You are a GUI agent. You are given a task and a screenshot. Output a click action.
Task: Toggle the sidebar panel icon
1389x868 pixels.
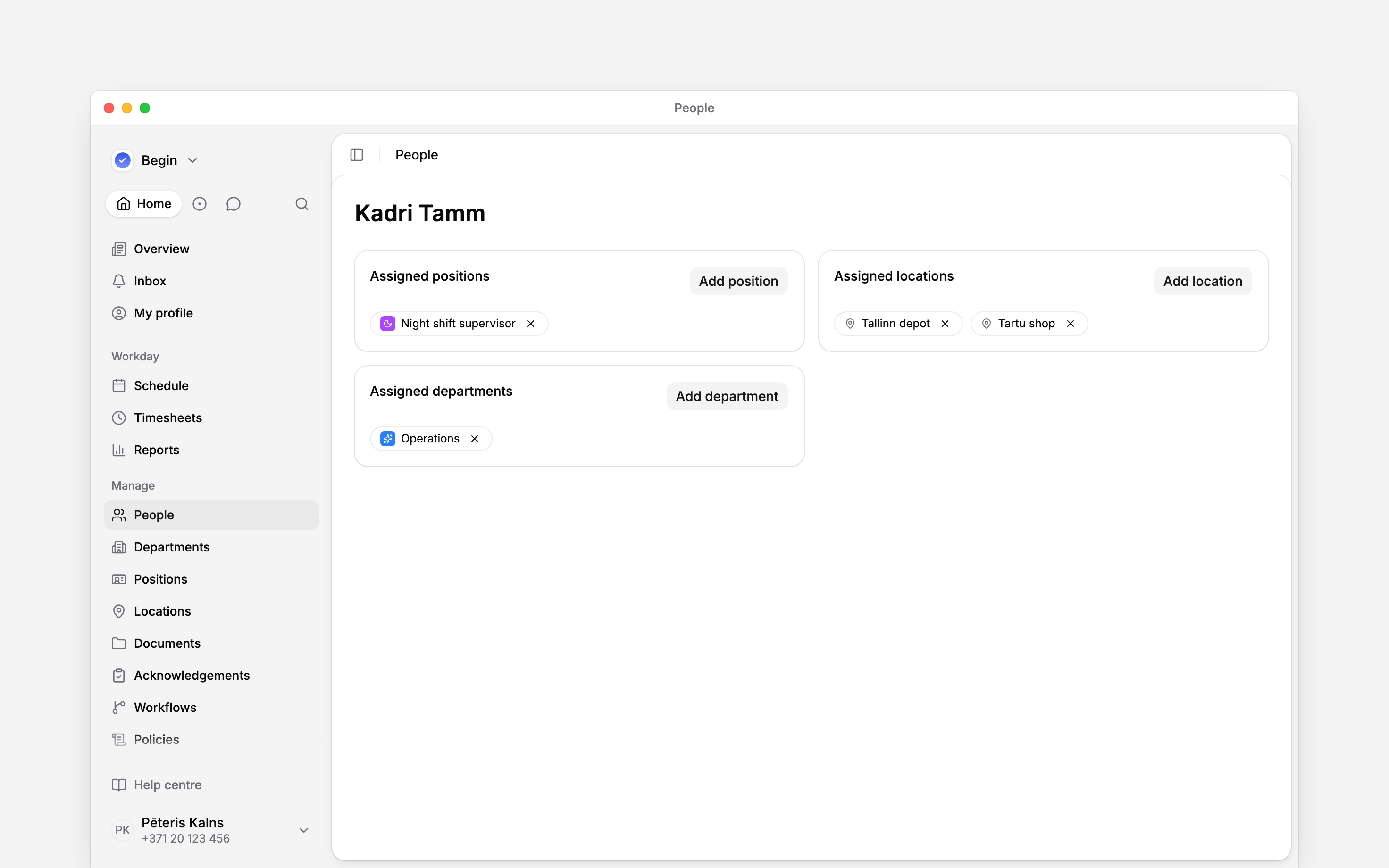point(356,155)
